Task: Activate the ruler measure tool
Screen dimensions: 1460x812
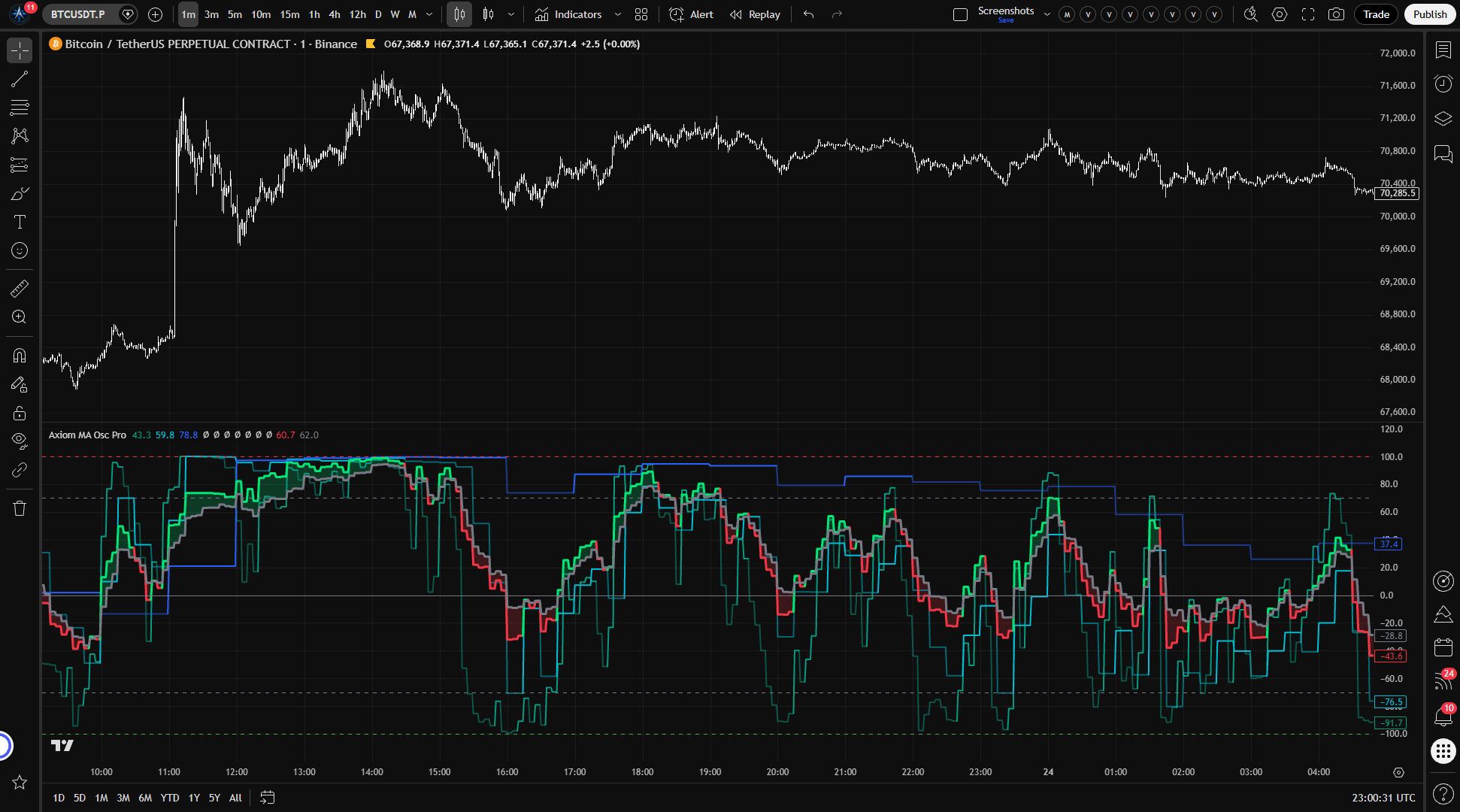Action: pos(20,289)
